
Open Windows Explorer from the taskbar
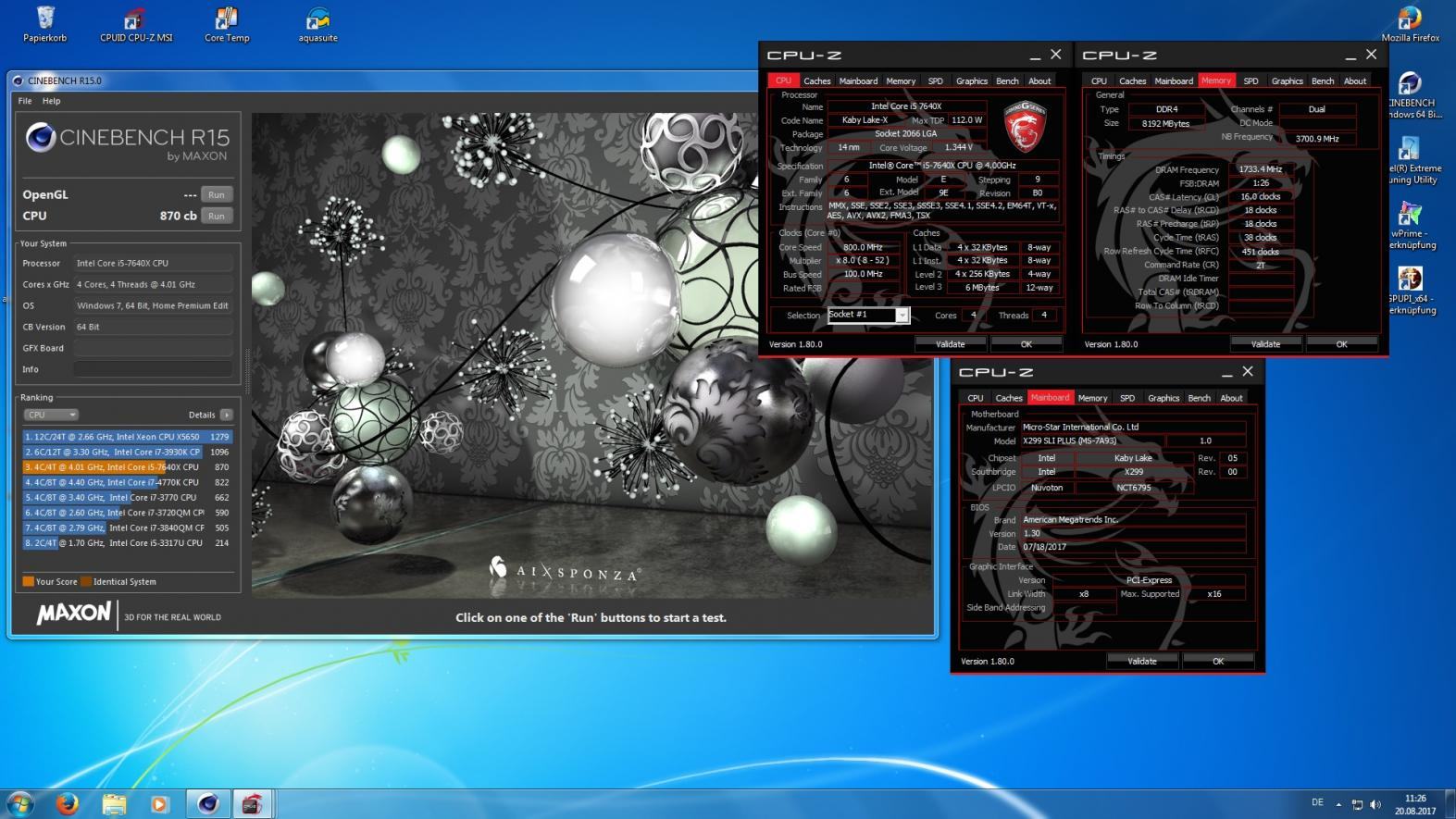114,803
